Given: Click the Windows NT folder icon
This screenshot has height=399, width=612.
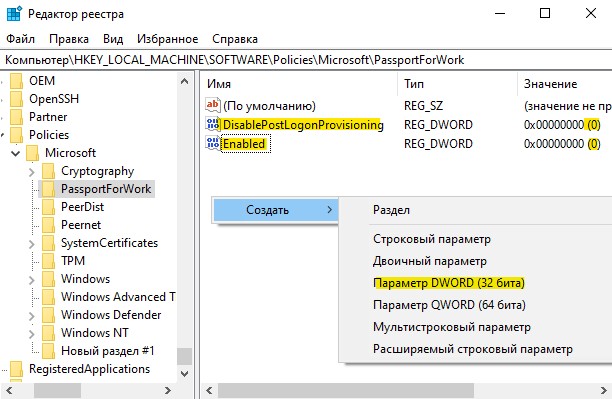Looking at the screenshot, I should (48, 333).
